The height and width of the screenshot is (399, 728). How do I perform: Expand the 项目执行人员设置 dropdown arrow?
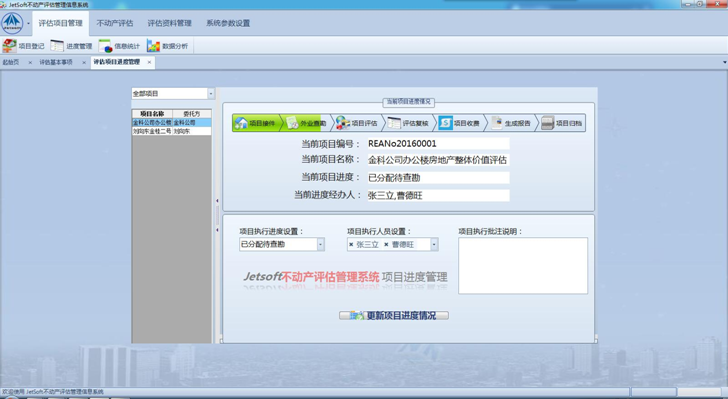(434, 244)
